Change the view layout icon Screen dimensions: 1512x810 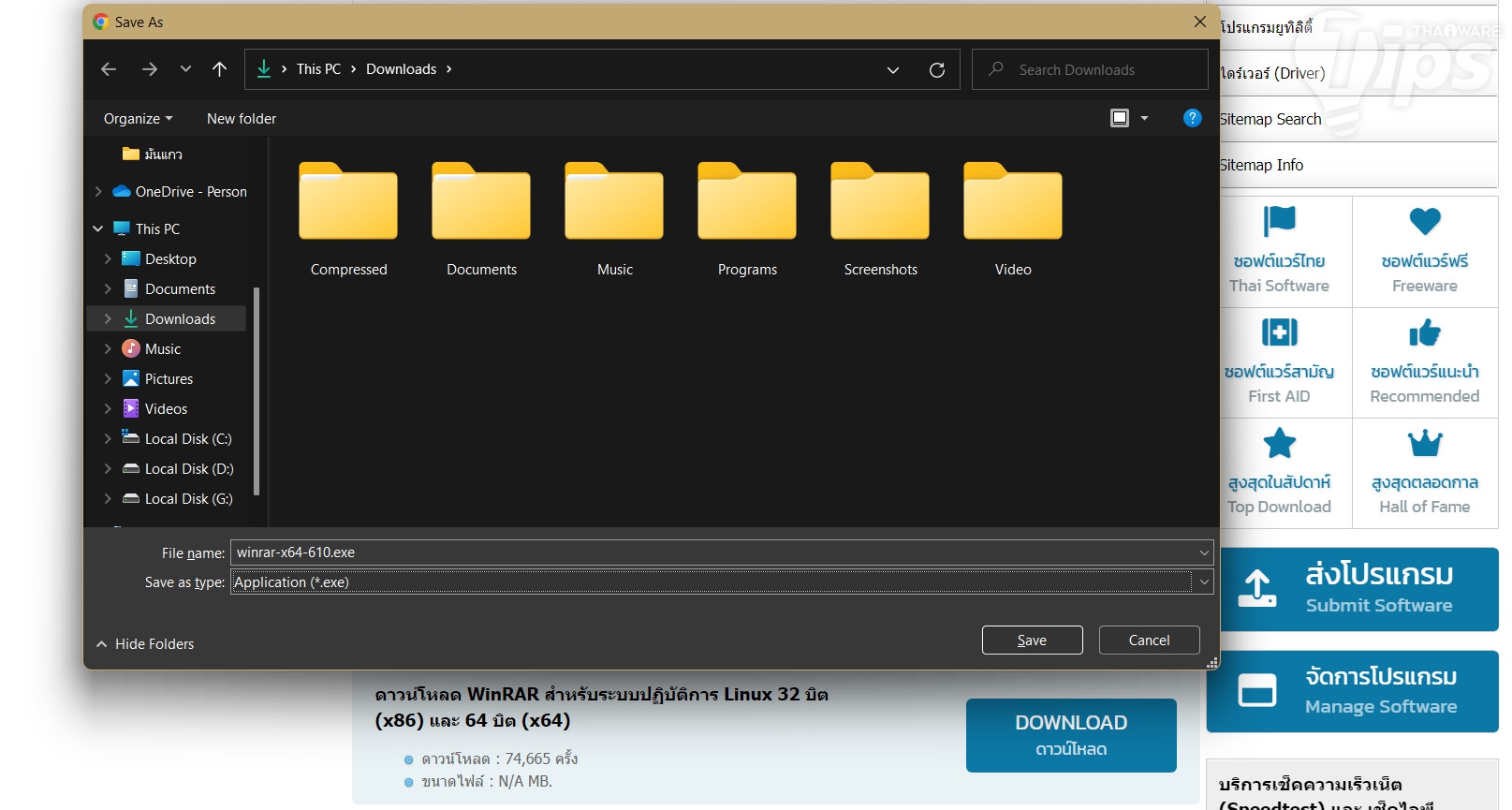pyautogui.click(x=1120, y=118)
